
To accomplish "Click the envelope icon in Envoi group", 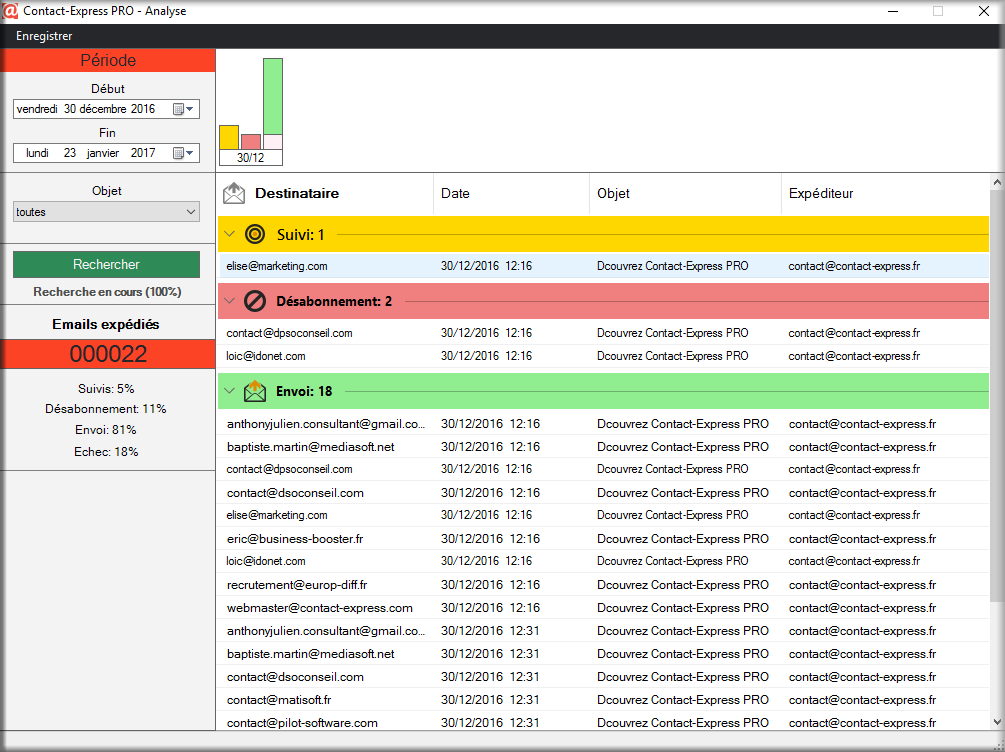I will point(255,391).
